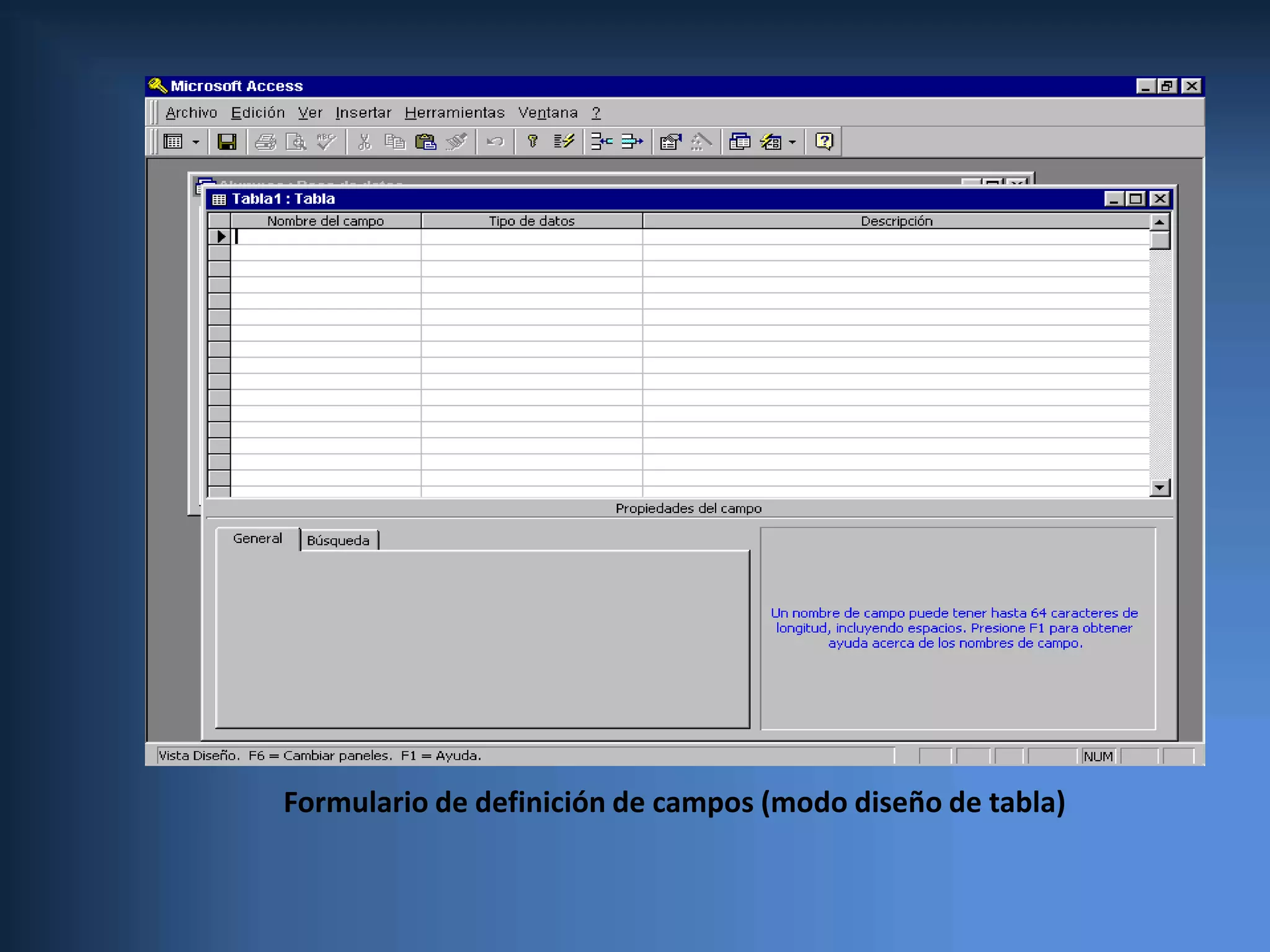Switch to the Búsqueda tab
The width and height of the screenshot is (1270, 952).
point(338,540)
